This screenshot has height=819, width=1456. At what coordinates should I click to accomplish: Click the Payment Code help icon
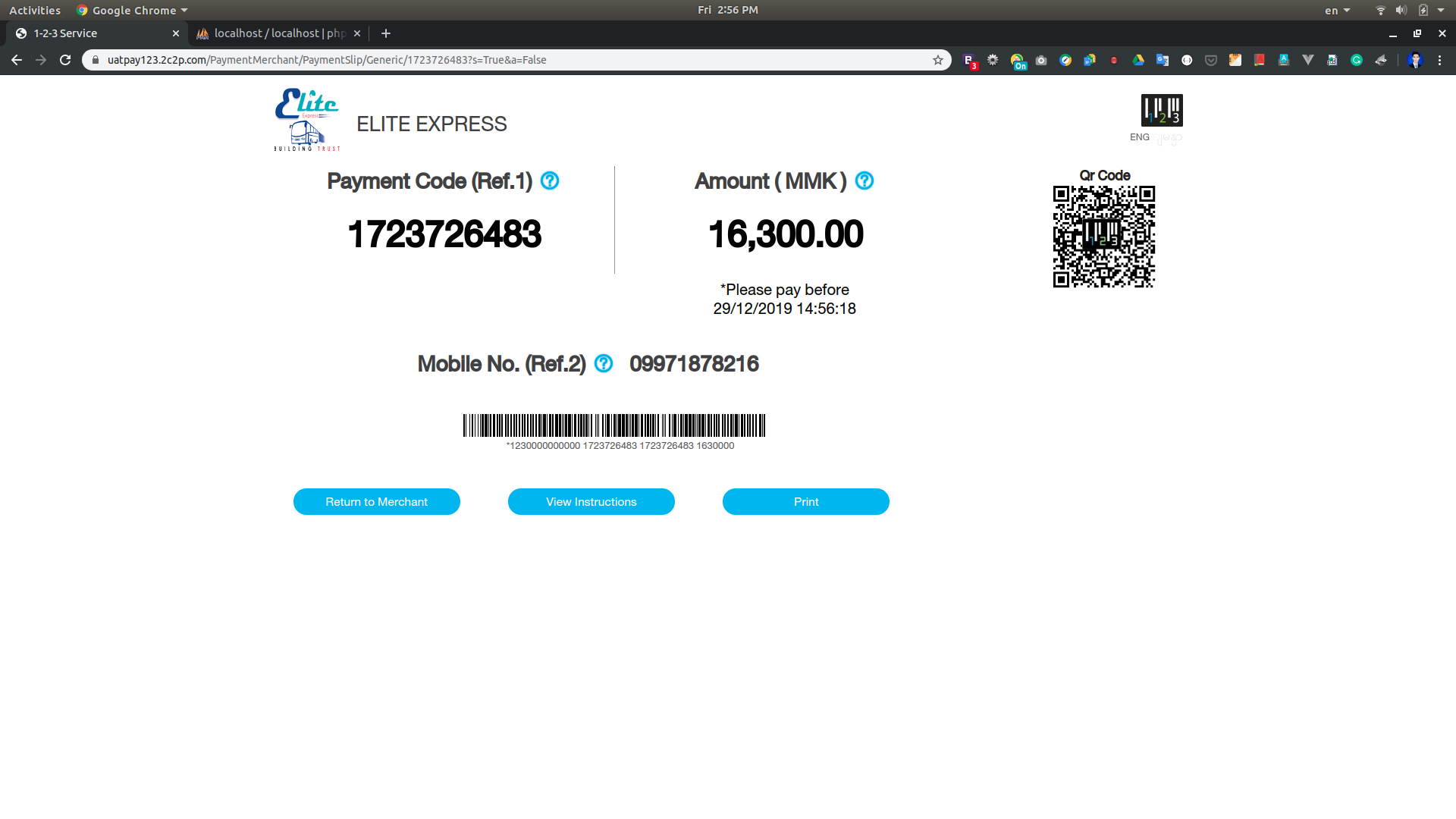550,181
